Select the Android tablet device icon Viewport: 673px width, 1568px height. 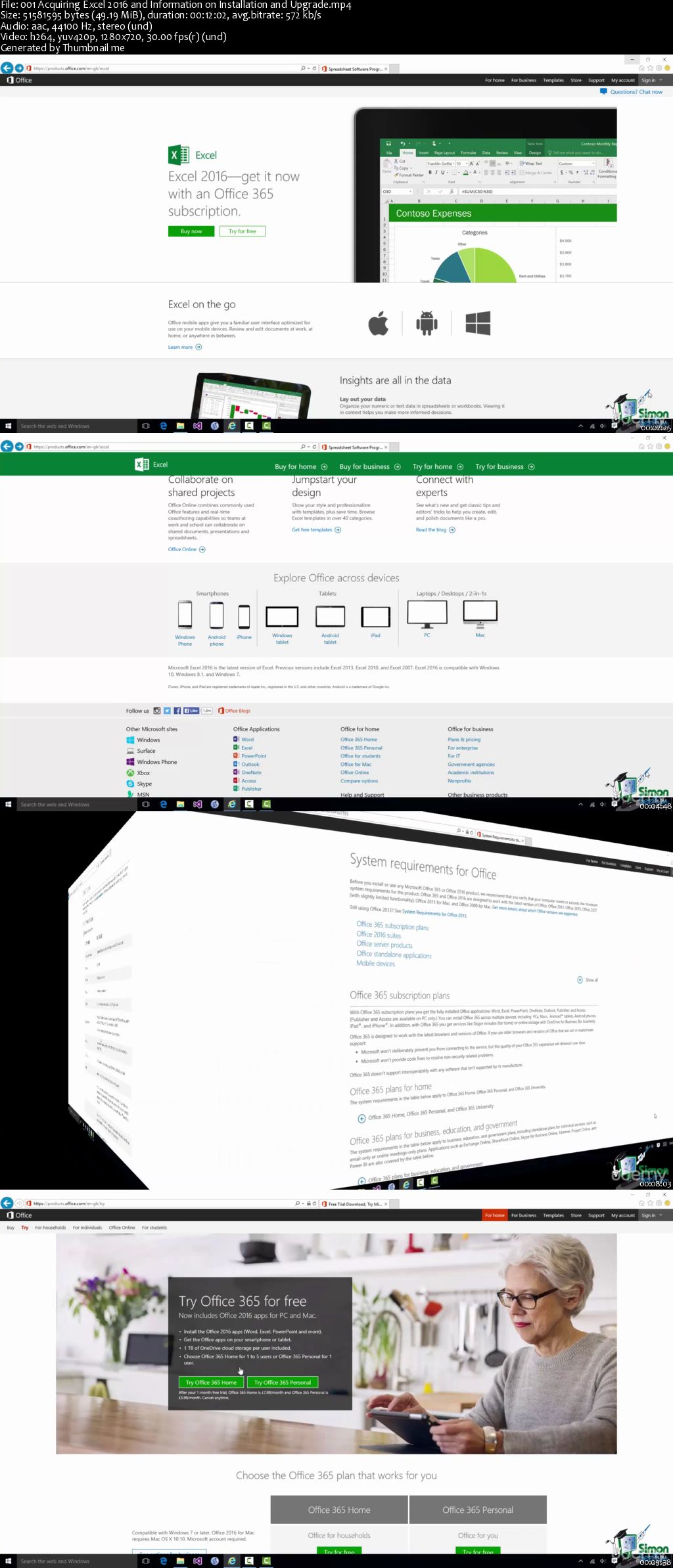pos(330,616)
